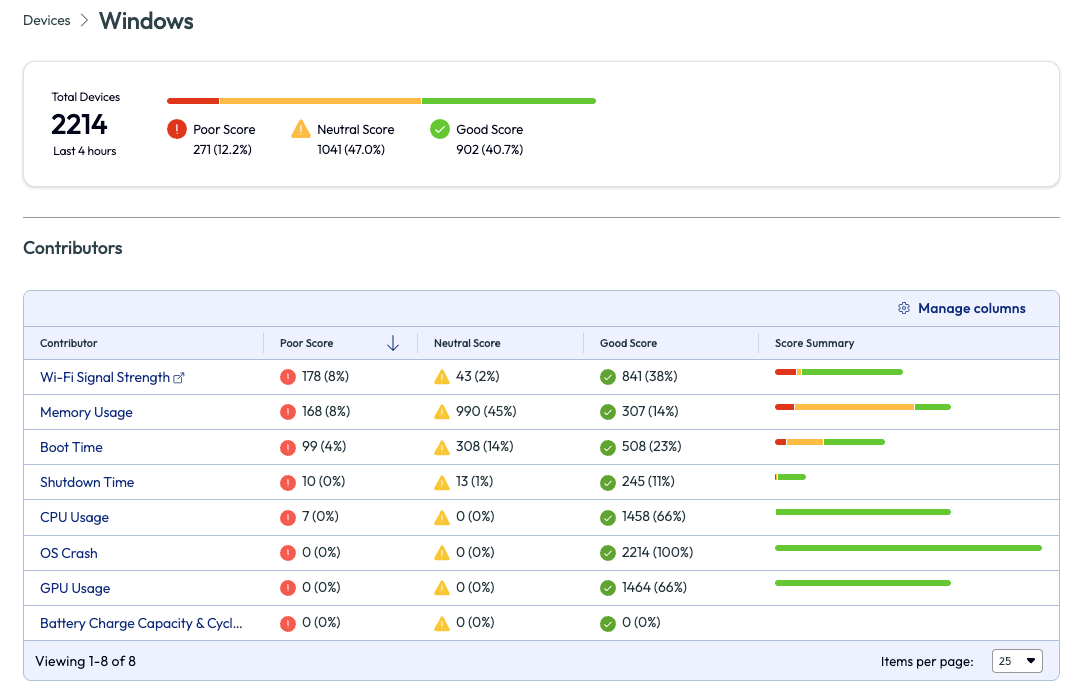
Task: Open the Manage columns option
Action: tap(971, 308)
